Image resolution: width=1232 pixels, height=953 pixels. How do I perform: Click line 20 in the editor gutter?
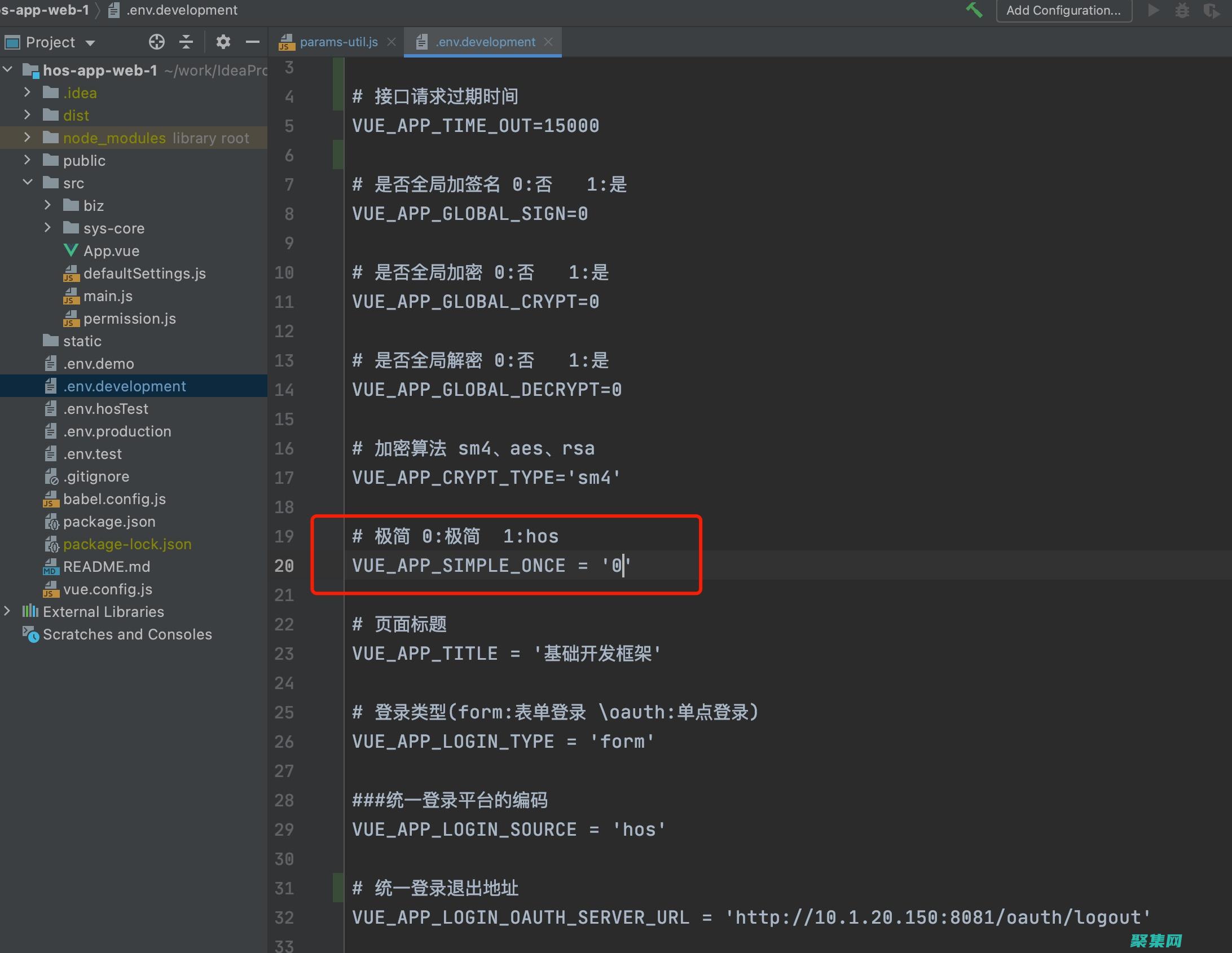pos(284,566)
